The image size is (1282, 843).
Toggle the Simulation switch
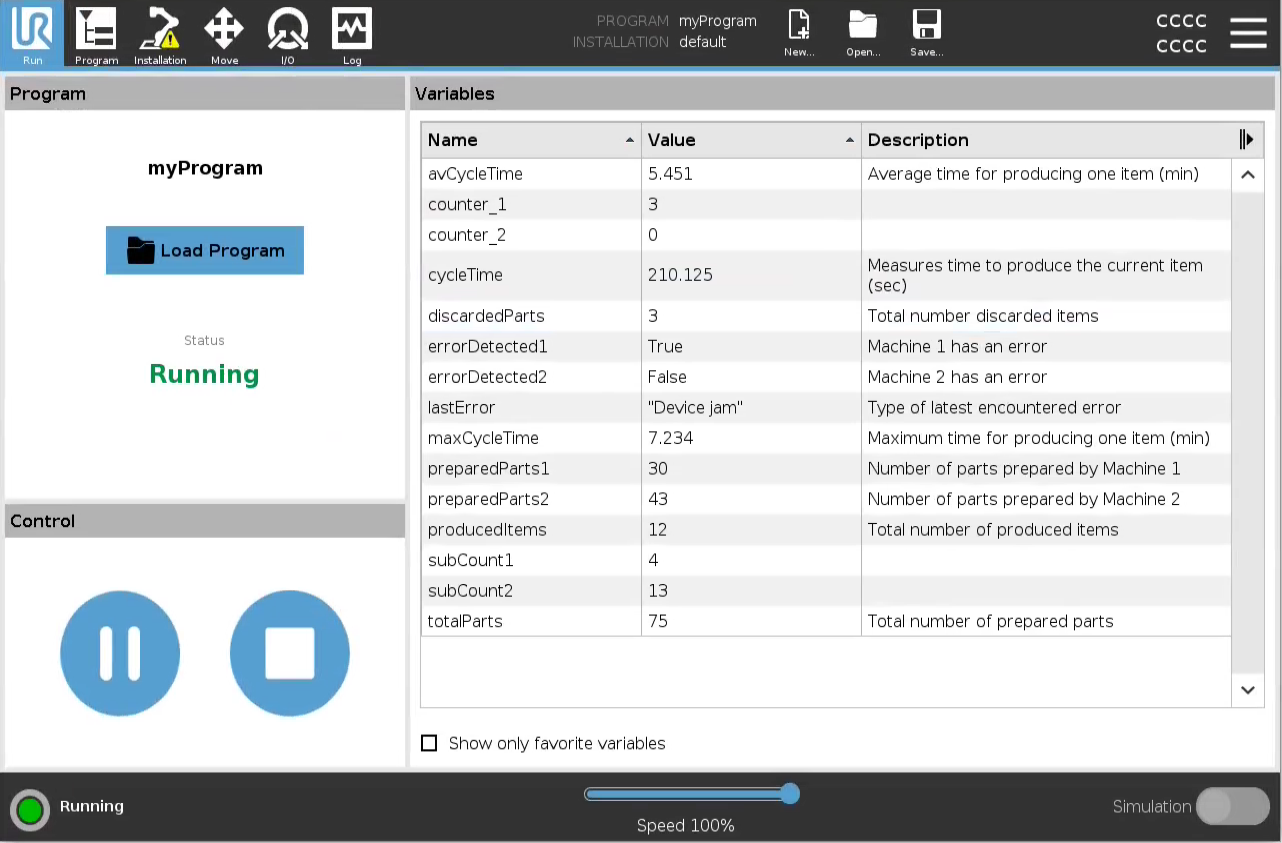click(1232, 806)
